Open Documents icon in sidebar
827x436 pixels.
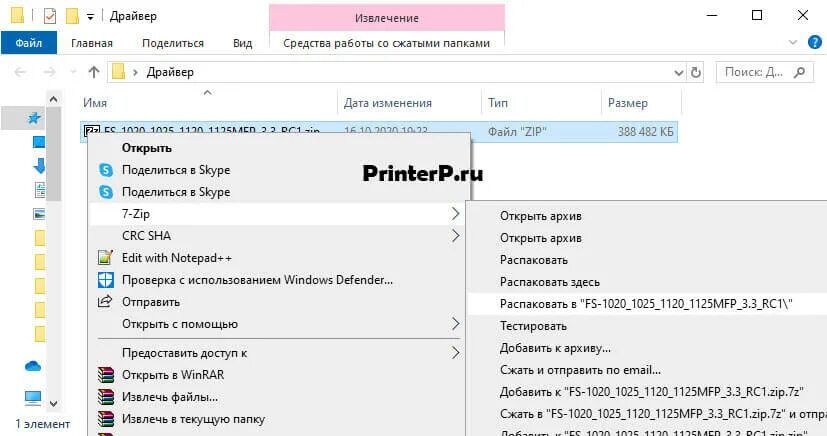coord(40,190)
